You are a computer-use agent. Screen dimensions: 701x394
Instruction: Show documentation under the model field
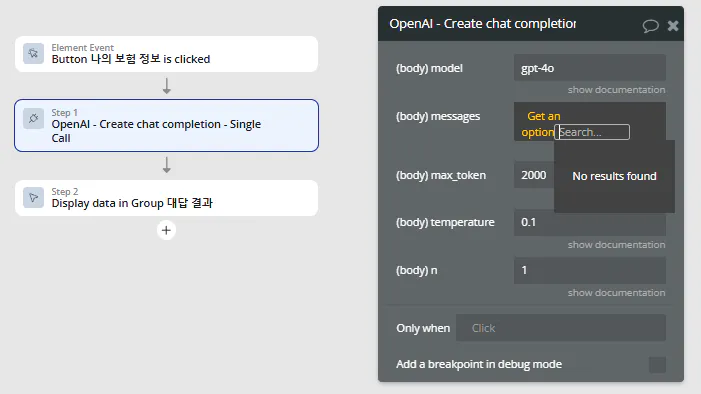(x=616, y=90)
